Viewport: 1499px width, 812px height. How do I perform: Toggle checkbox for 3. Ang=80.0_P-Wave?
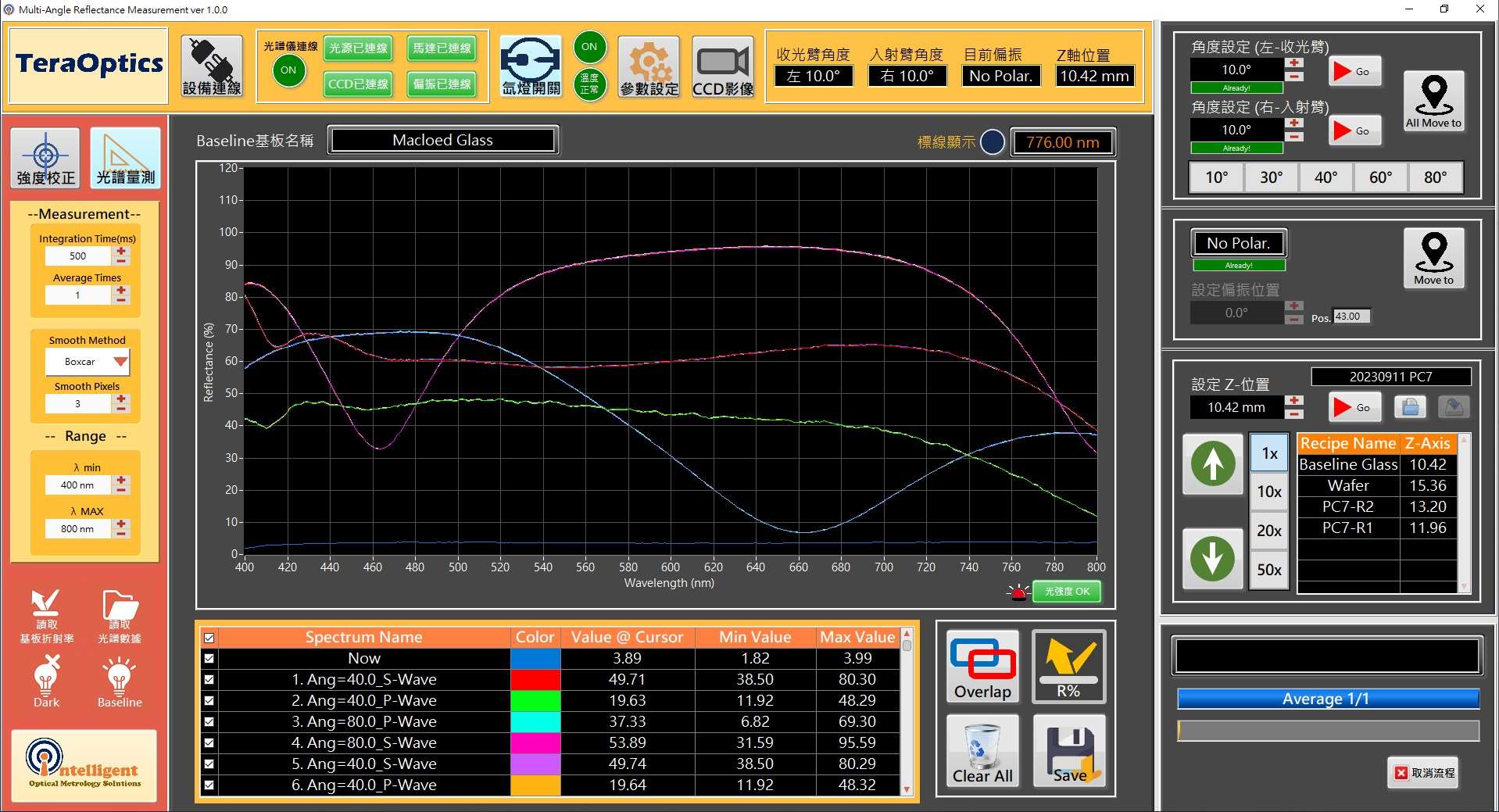pyautogui.click(x=209, y=722)
